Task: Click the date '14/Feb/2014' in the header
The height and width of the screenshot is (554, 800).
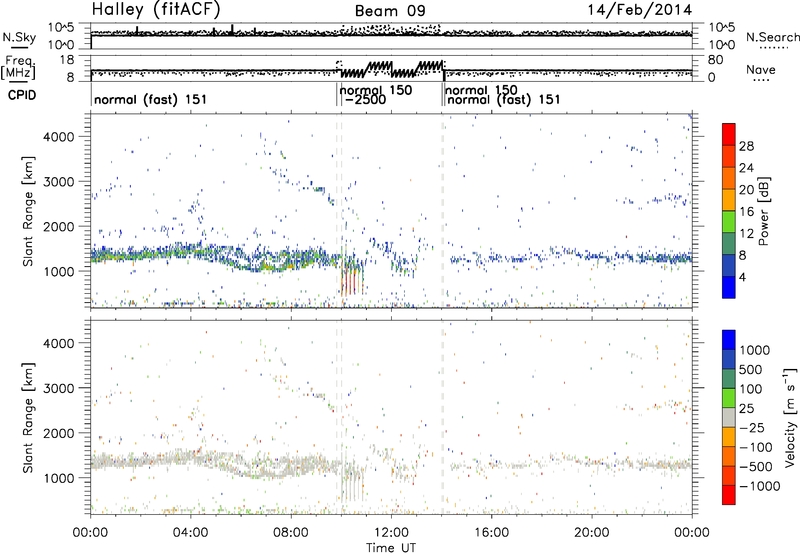Action: click(x=640, y=9)
